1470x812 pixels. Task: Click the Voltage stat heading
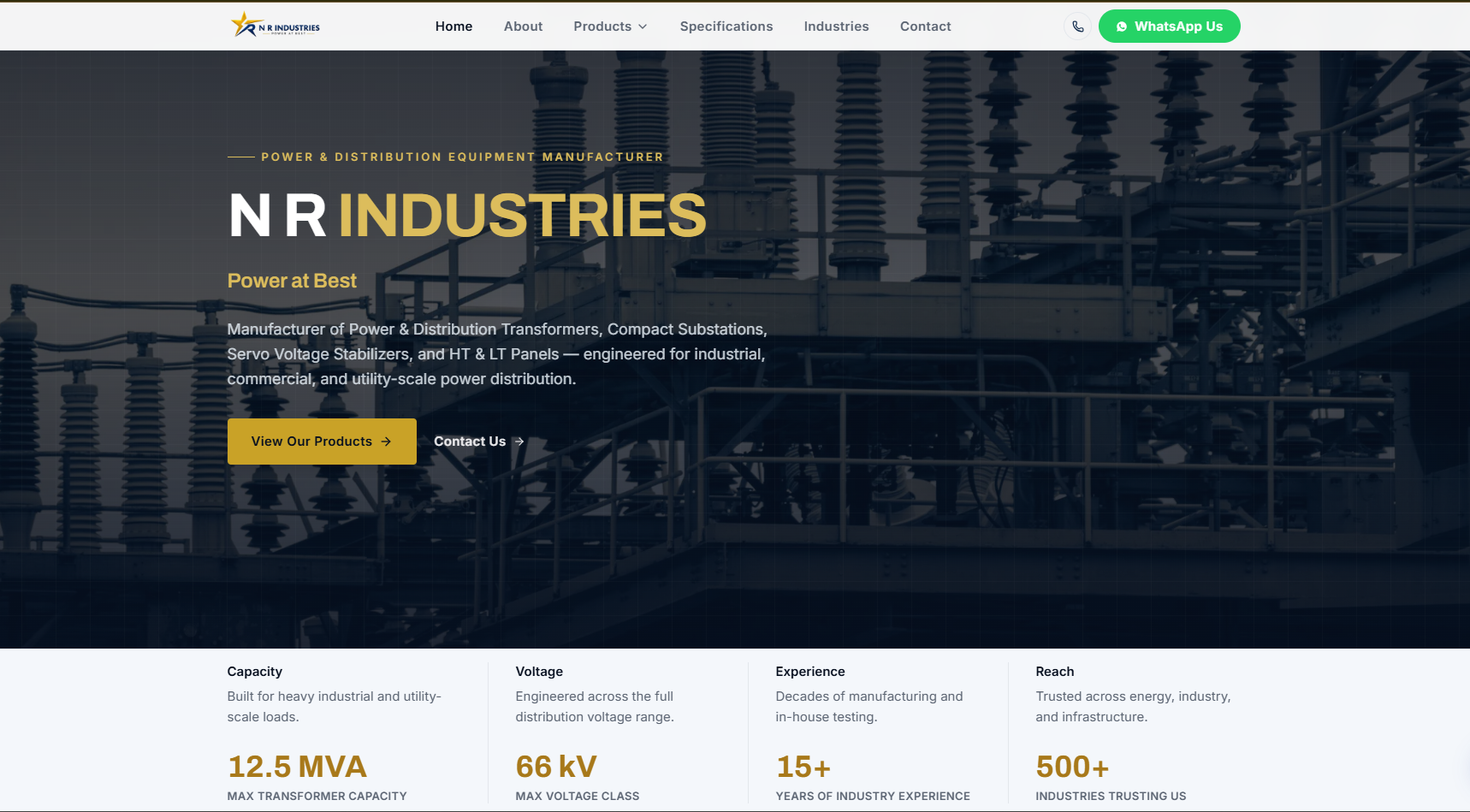[539, 672]
